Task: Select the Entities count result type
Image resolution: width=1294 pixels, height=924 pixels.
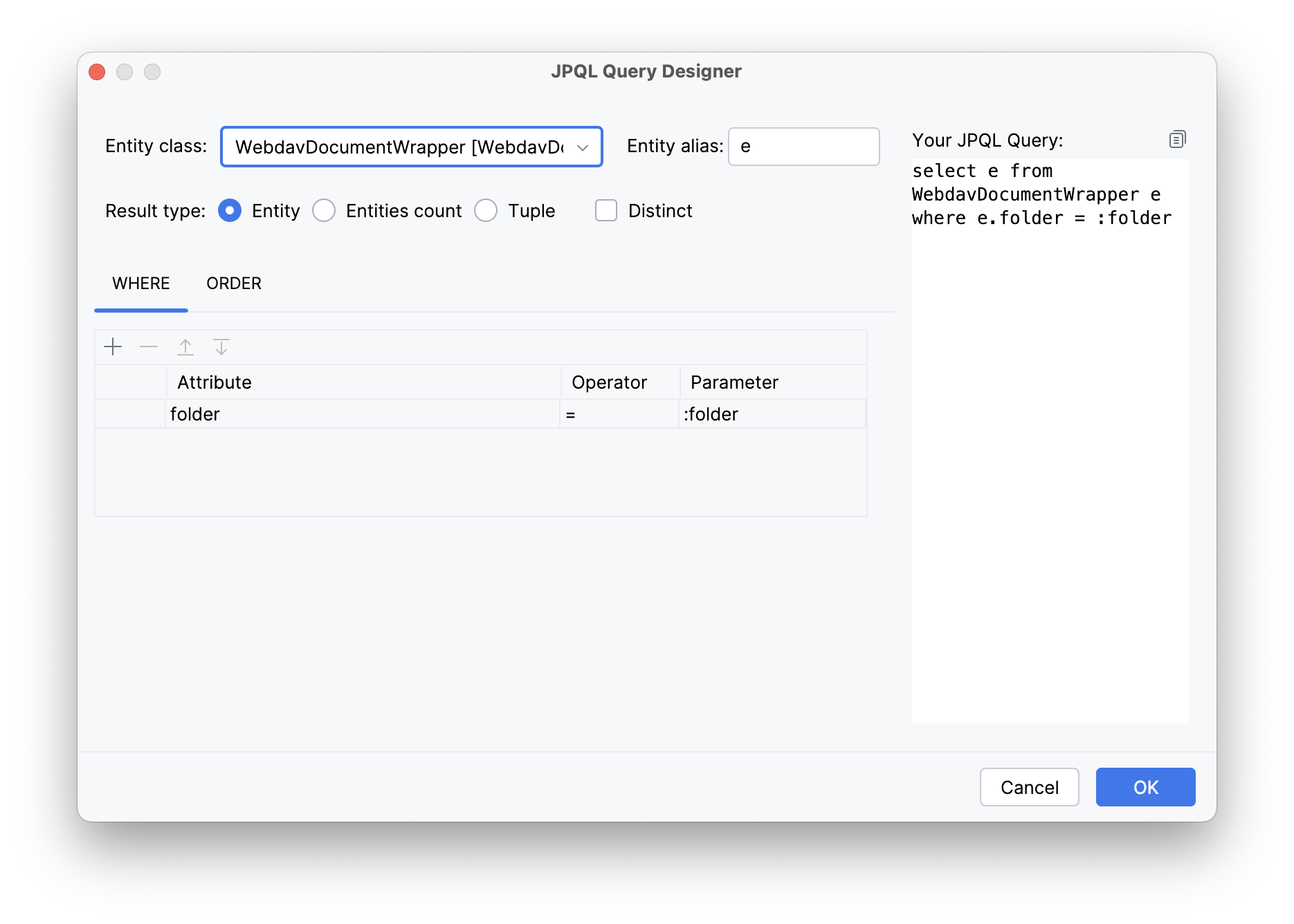Action: tap(324, 210)
